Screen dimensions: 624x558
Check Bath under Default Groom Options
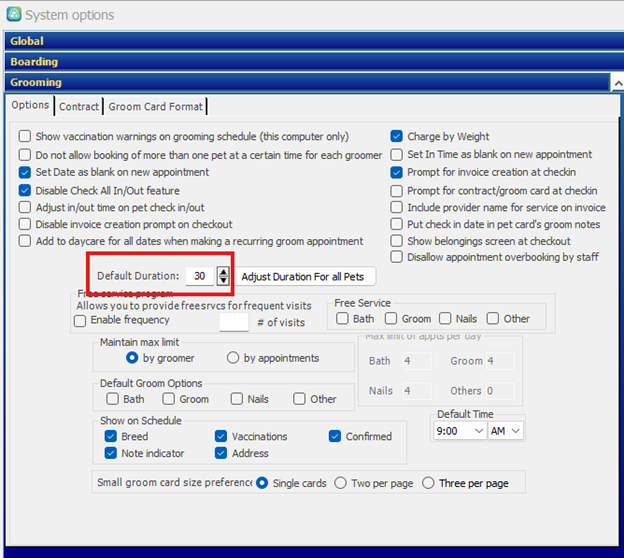tap(113, 399)
